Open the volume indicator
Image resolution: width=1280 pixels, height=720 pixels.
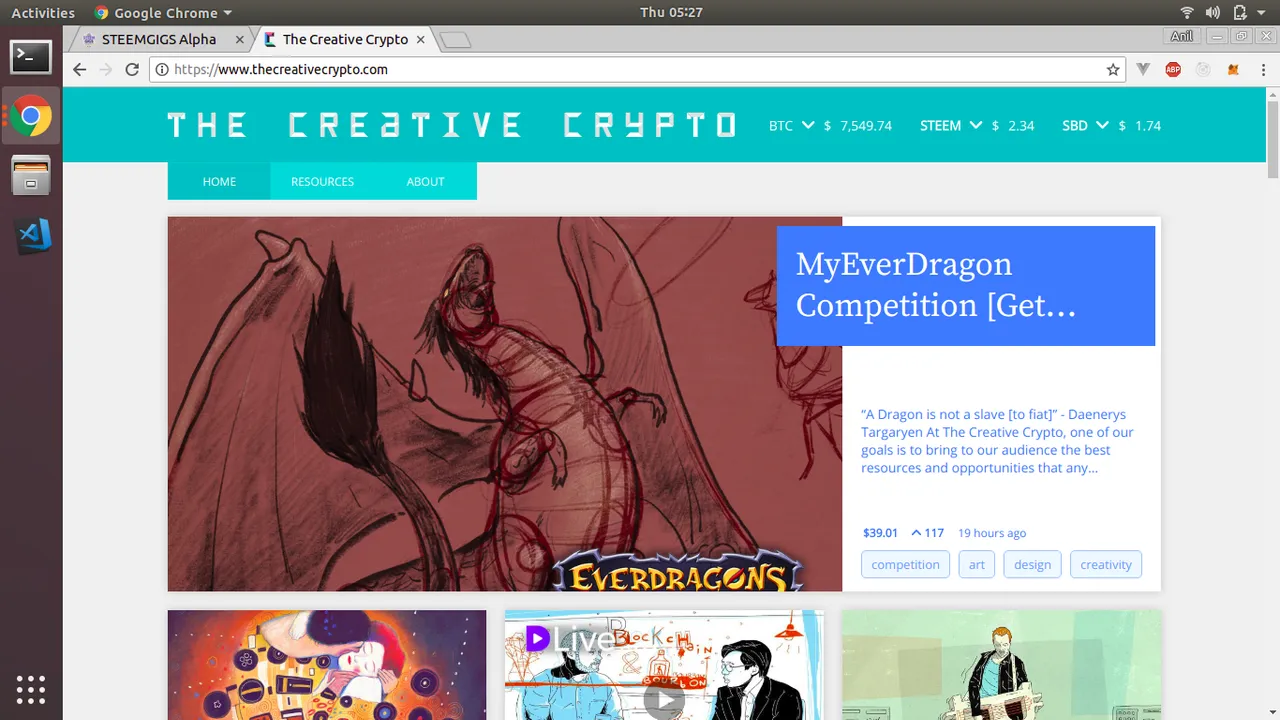(1213, 13)
